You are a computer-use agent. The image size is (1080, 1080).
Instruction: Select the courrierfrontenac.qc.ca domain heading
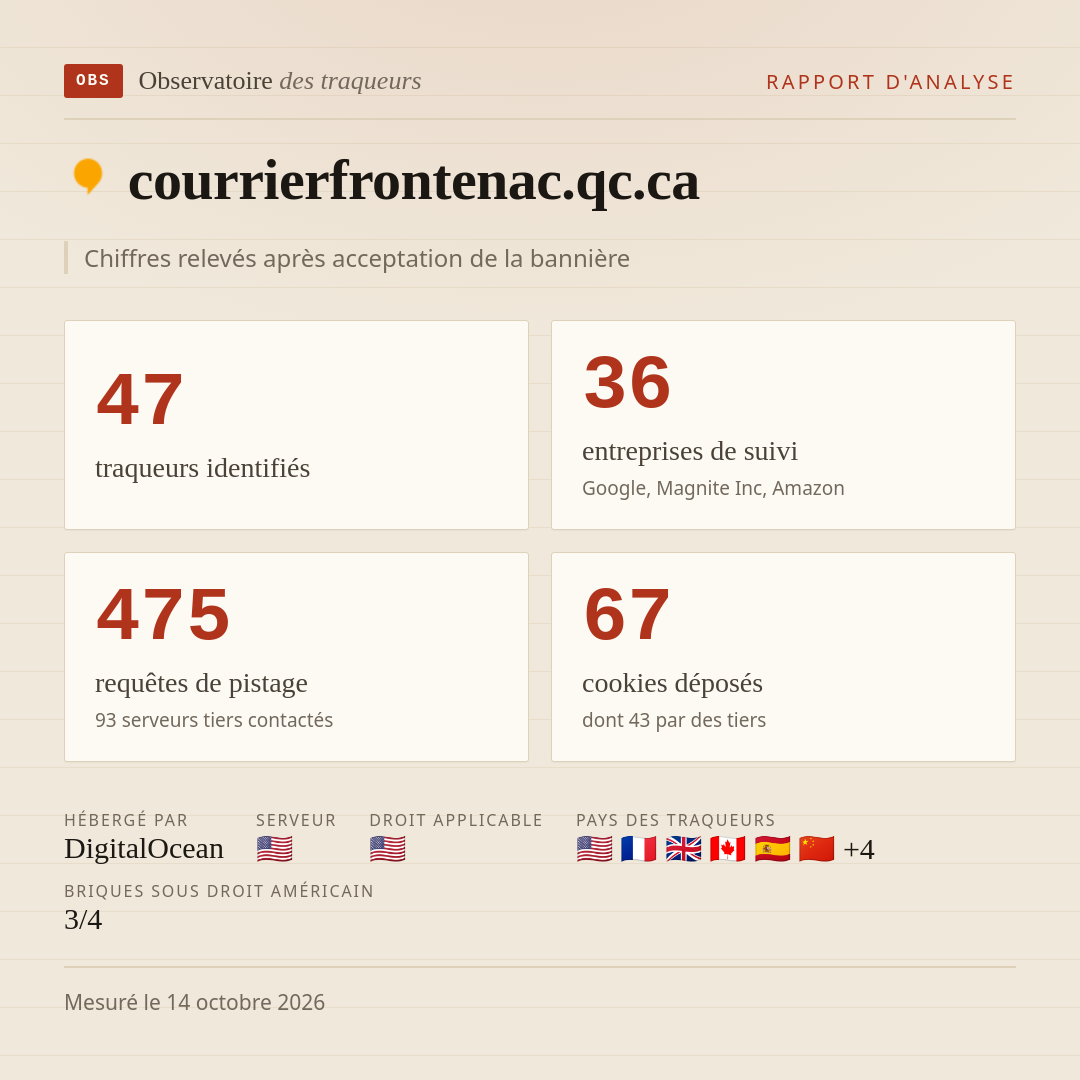pos(413,181)
